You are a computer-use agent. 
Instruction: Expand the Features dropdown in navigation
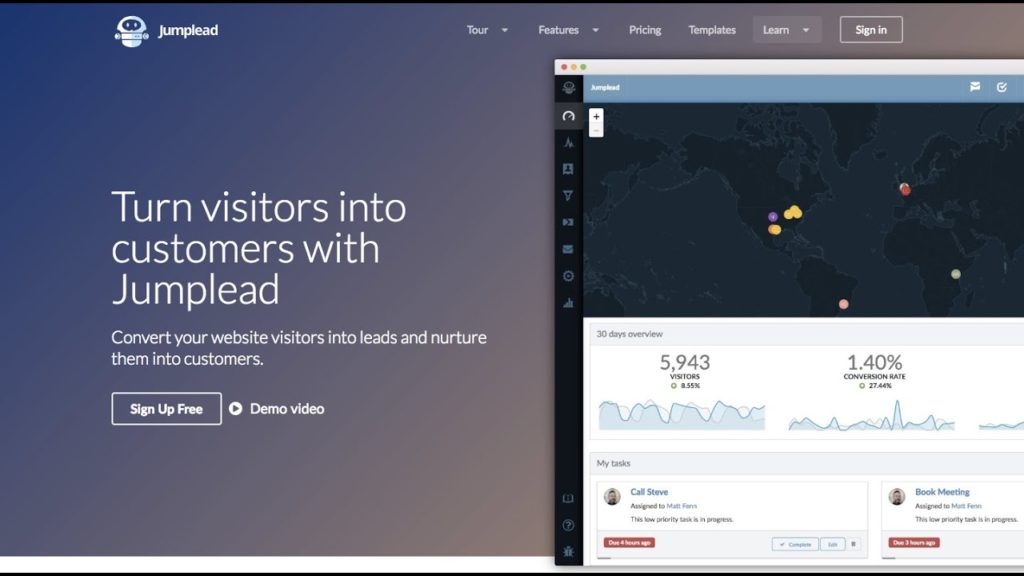coord(568,30)
